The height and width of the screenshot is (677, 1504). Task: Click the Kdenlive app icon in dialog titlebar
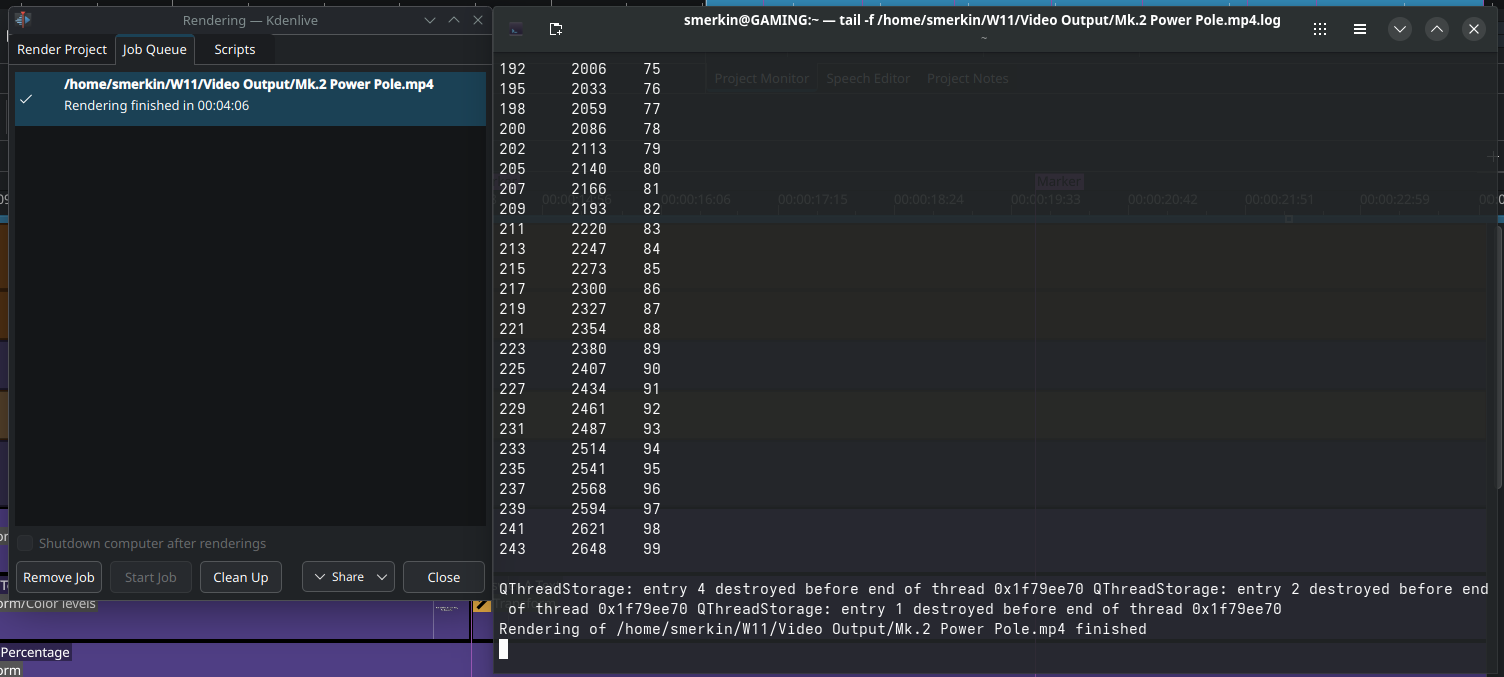[x=23, y=20]
